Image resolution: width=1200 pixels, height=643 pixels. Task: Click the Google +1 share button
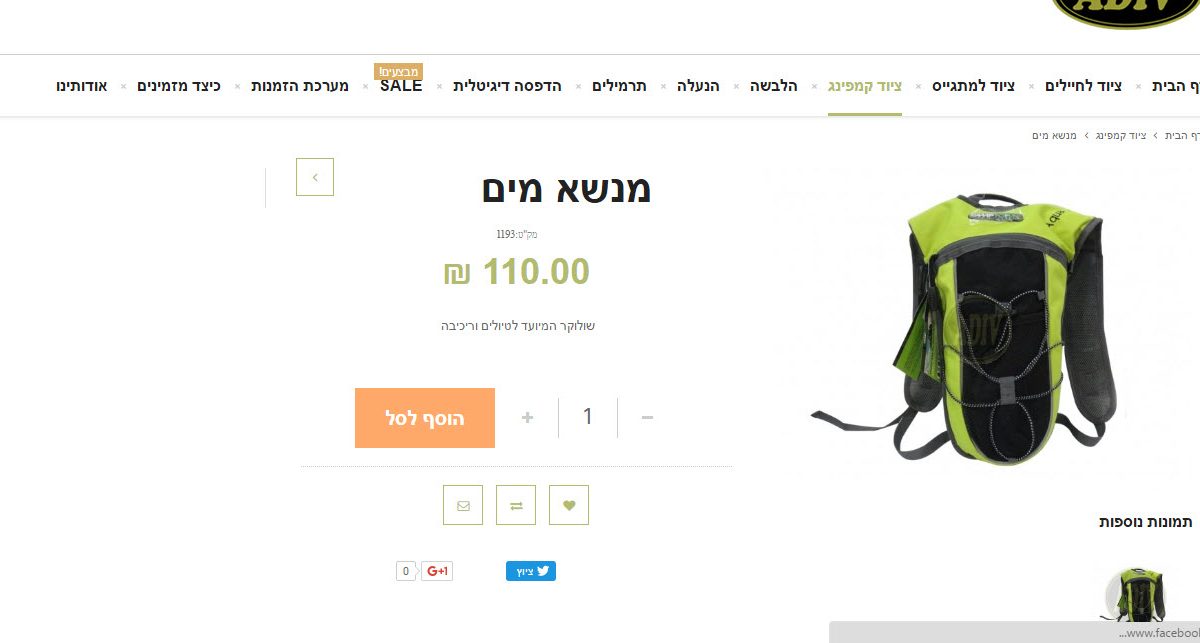(436, 571)
